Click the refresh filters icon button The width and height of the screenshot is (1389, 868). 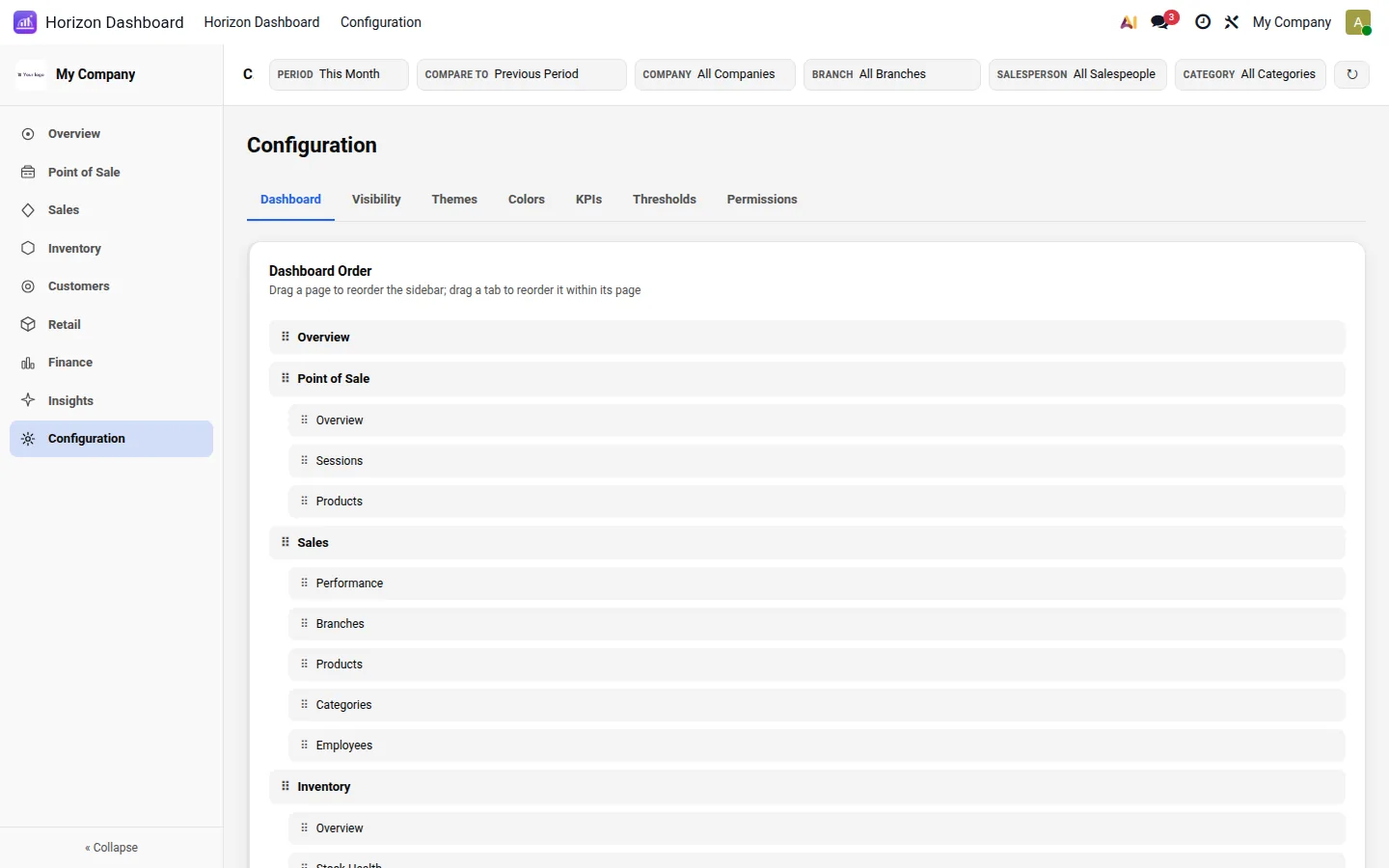(x=1352, y=74)
